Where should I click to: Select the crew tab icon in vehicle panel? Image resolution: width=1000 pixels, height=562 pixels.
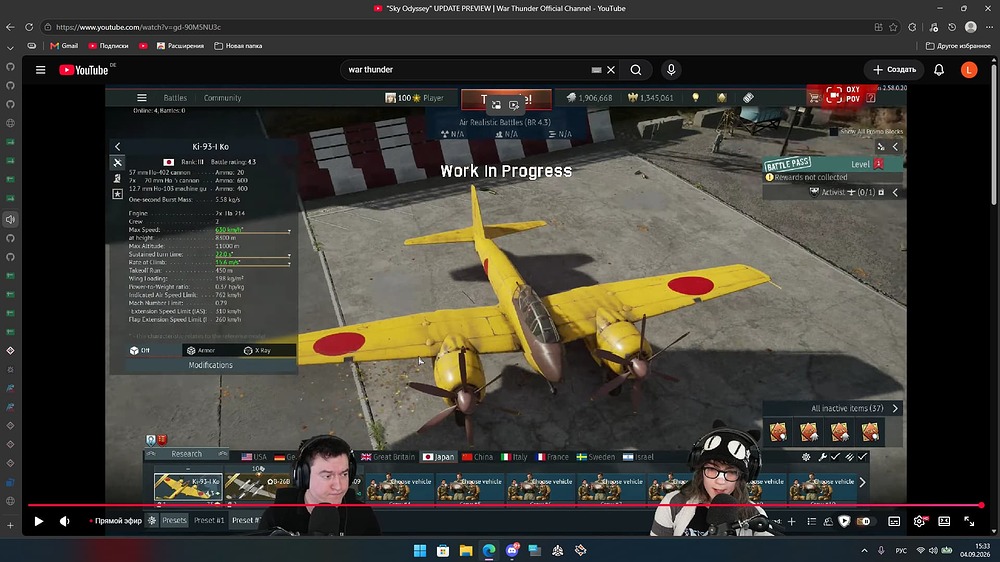coord(117,179)
